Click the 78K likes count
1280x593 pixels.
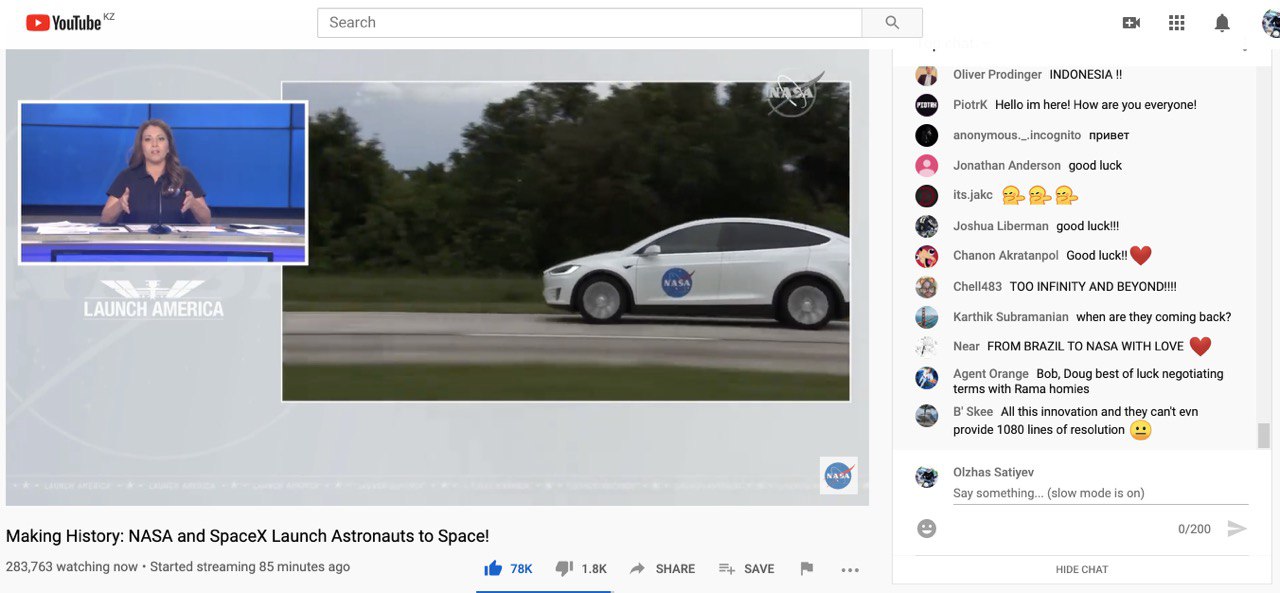click(521, 569)
